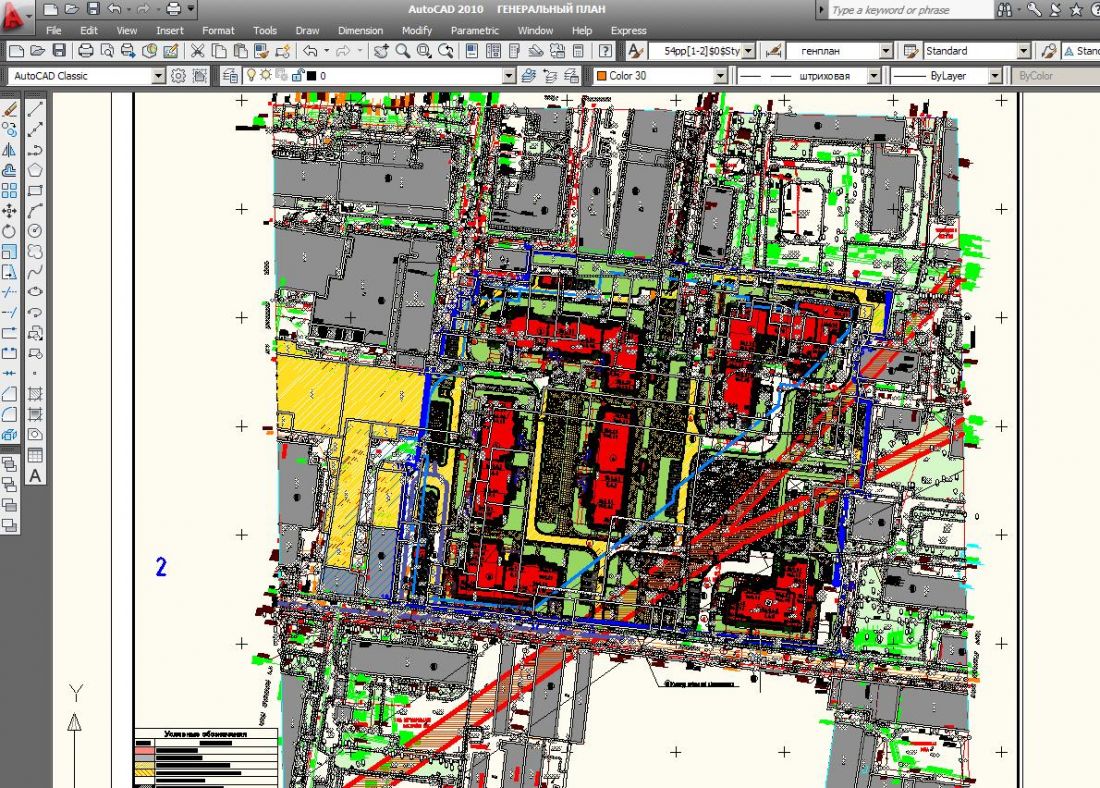Expand the layer control dropdown arrow
The width and height of the screenshot is (1100, 788).
pos(509,76)
